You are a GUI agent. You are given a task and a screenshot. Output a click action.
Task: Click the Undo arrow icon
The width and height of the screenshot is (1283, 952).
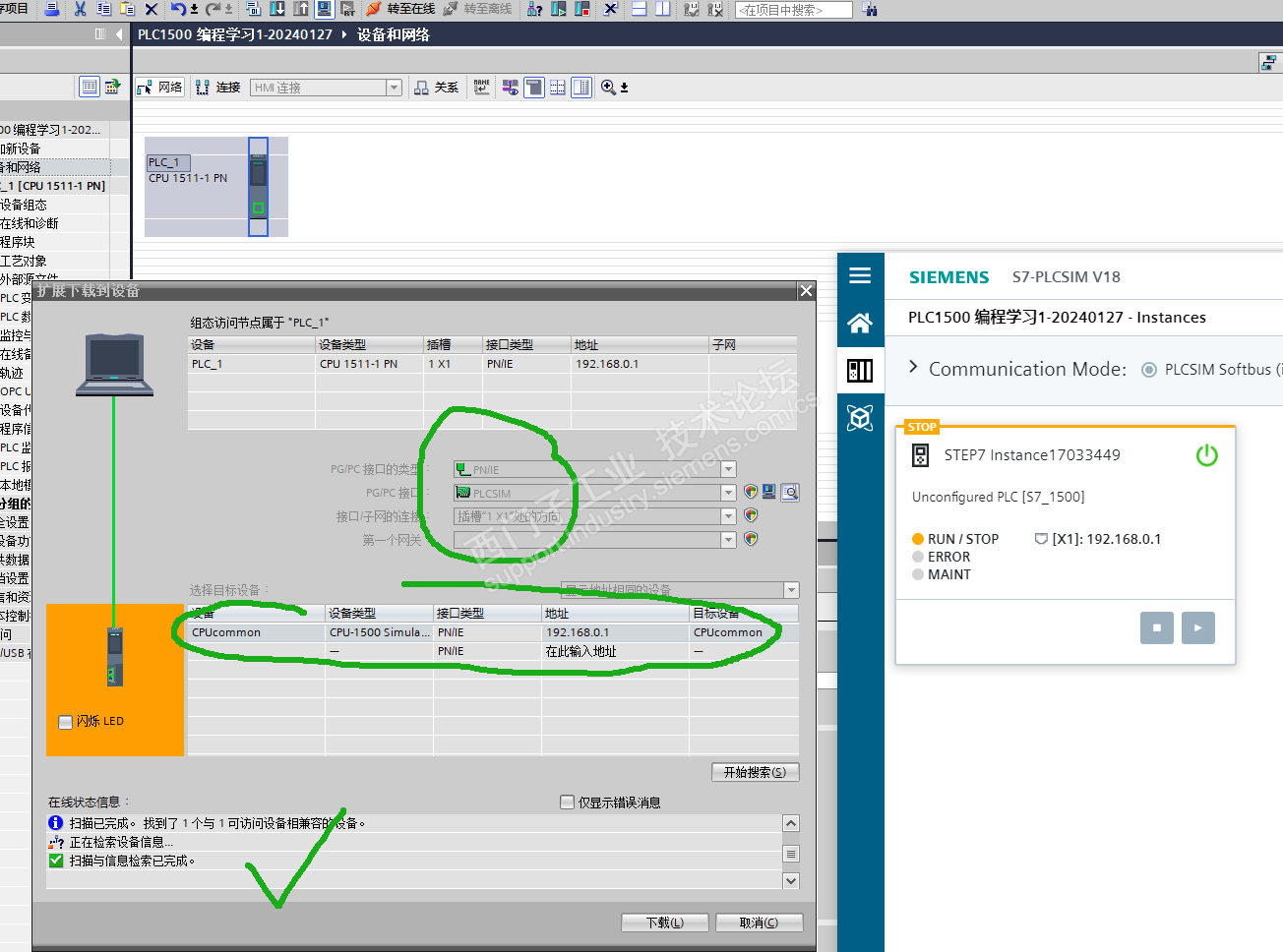pos(178,9)
